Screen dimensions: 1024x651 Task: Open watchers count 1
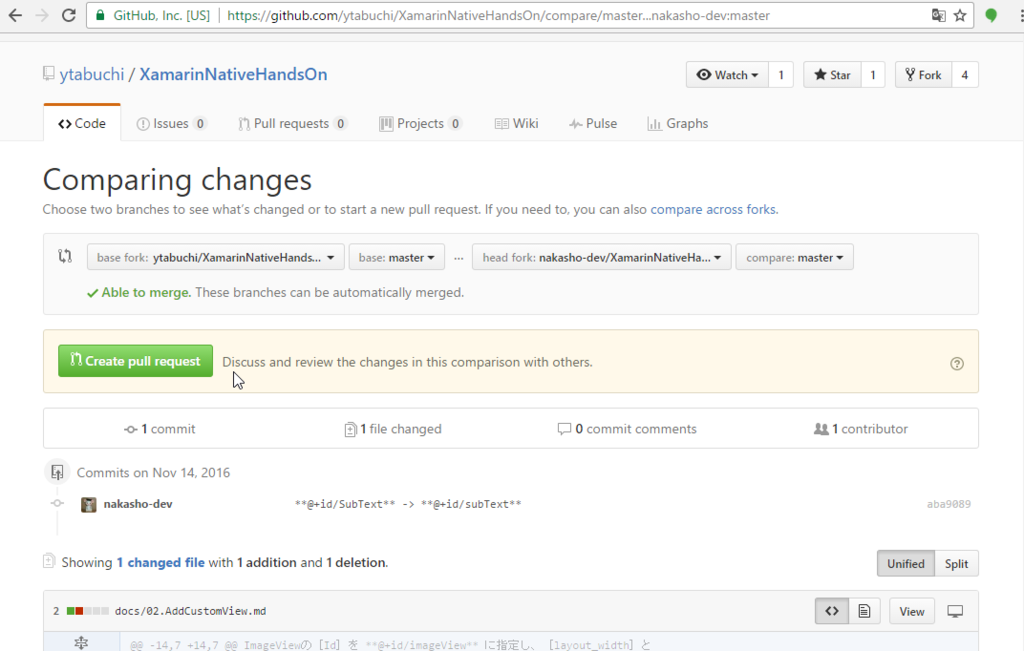[x=780, y=74]
